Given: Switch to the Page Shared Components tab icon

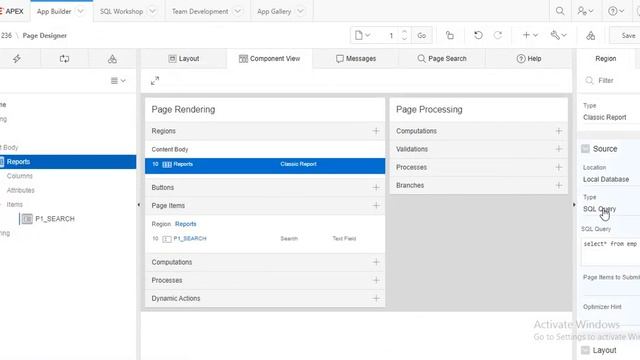Looking at the screenshot, I should pos(112,59).
